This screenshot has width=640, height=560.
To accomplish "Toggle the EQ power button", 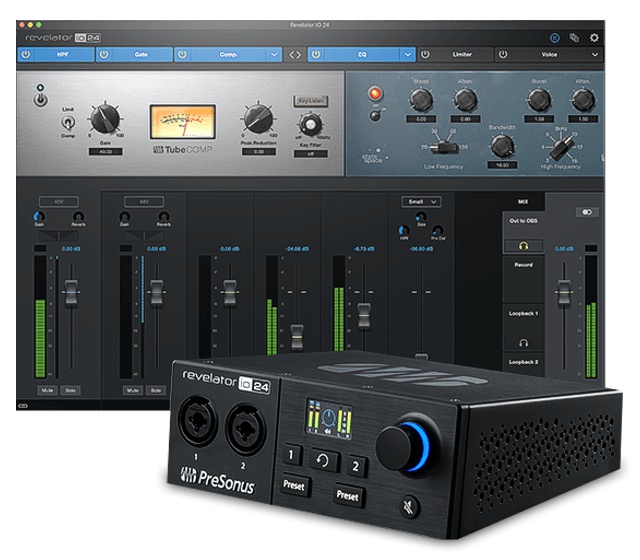I will click(x=316, y=54).
